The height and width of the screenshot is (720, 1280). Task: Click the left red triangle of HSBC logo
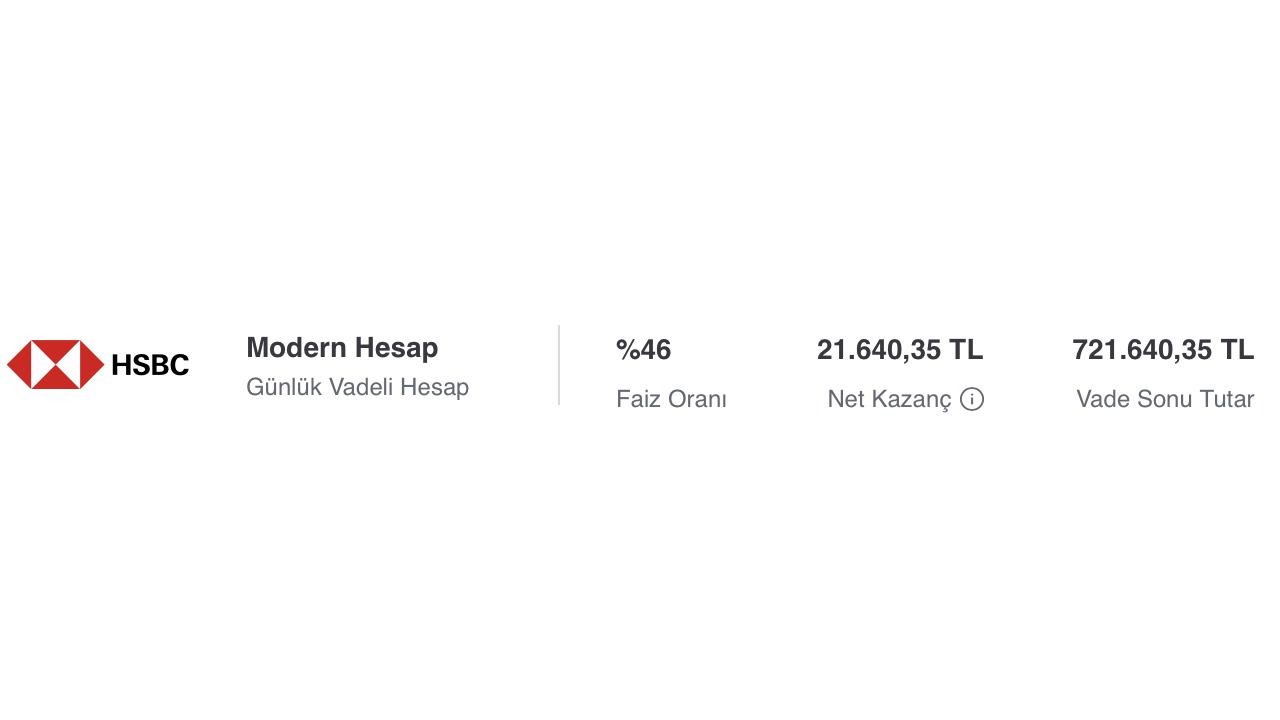click(x=19, y=364)
